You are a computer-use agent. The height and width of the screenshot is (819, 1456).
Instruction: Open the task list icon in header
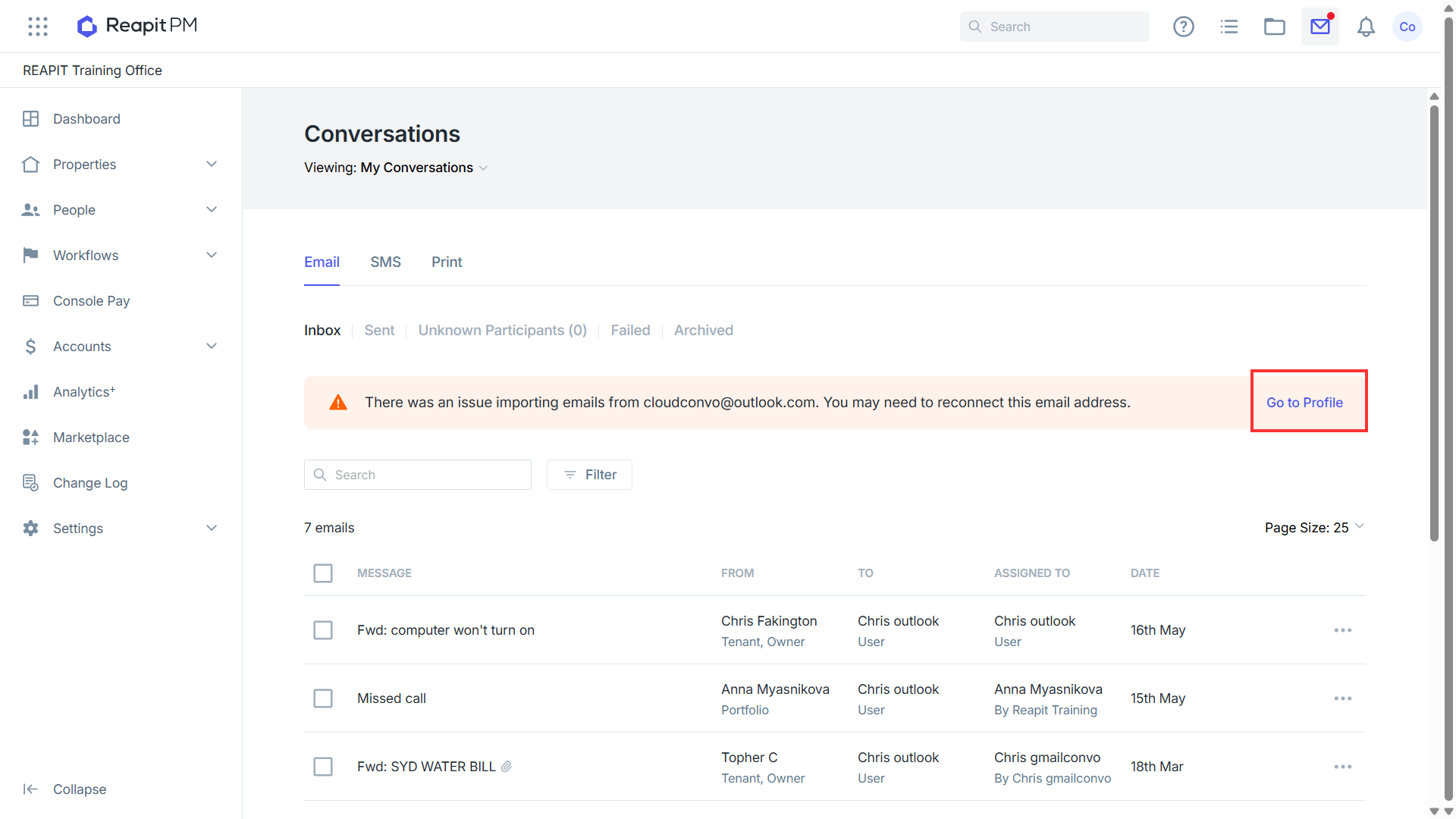click(x=1228, y=27)
